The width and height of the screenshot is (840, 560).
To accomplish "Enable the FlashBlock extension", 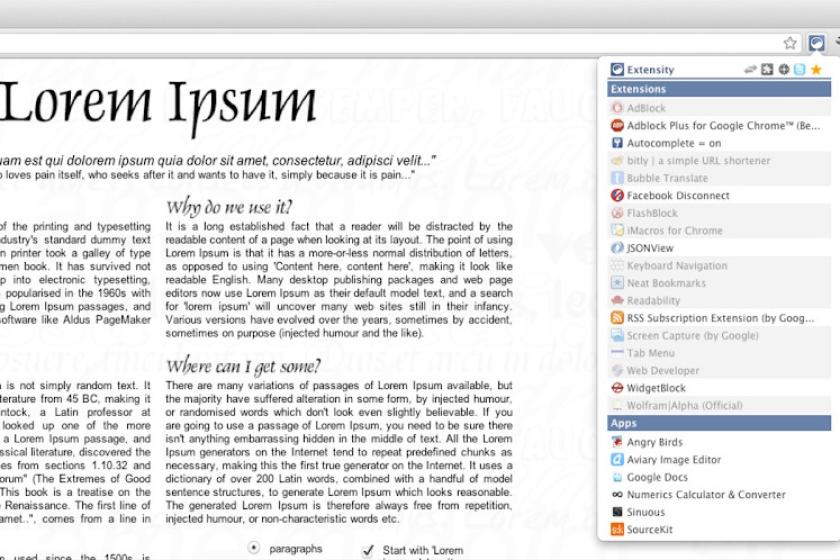I will 719,213.
